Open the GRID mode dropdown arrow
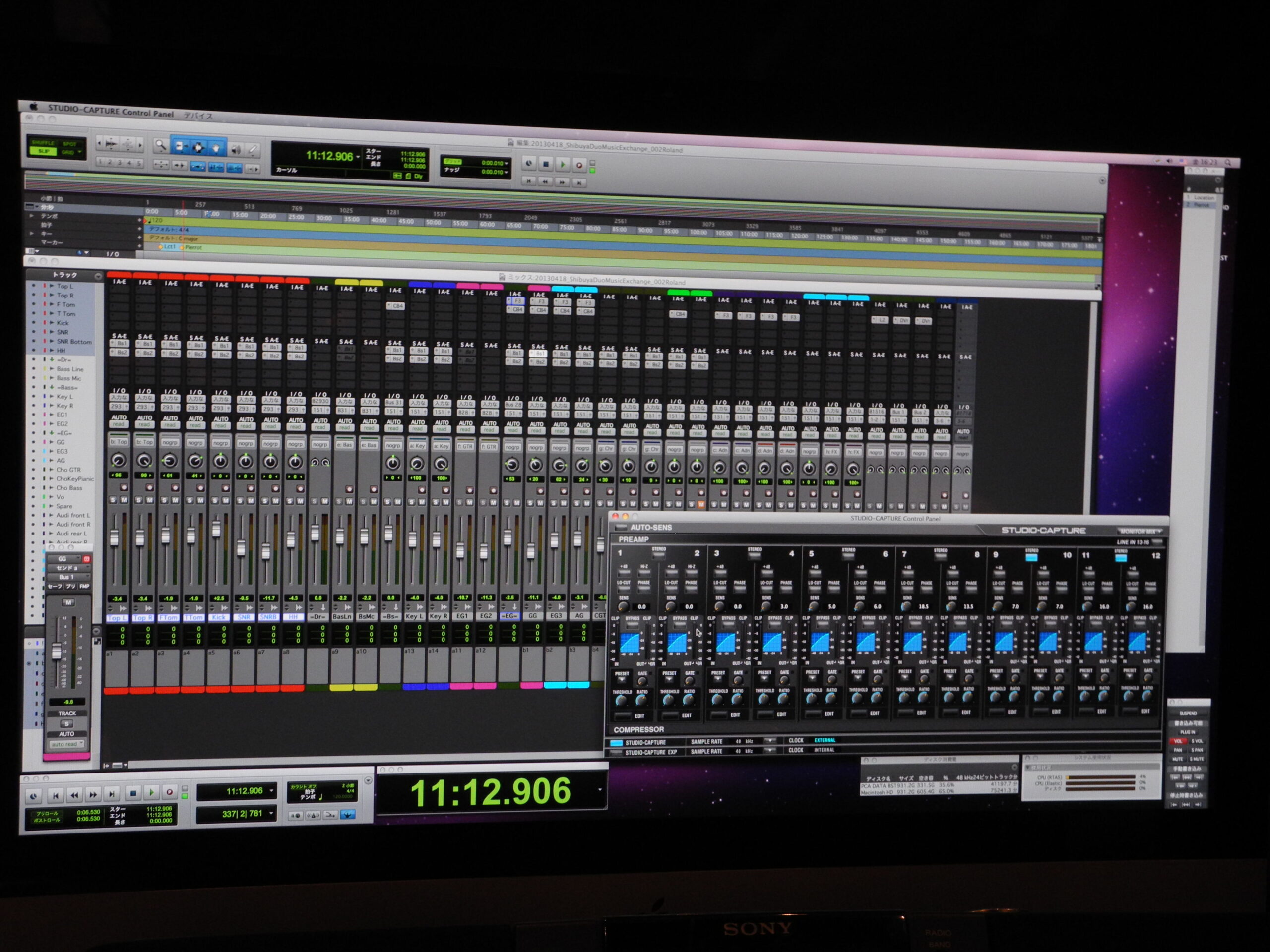 point(80,153)
